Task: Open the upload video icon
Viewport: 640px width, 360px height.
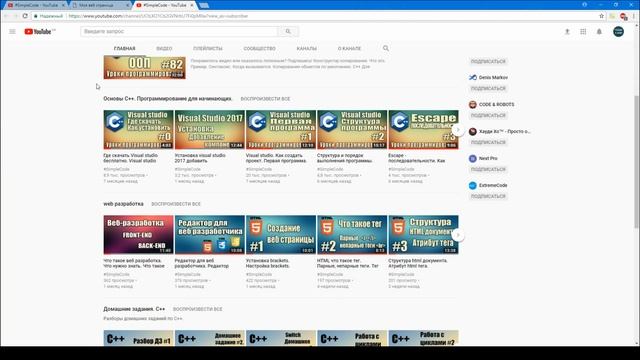Action: (x=567, y=31)
